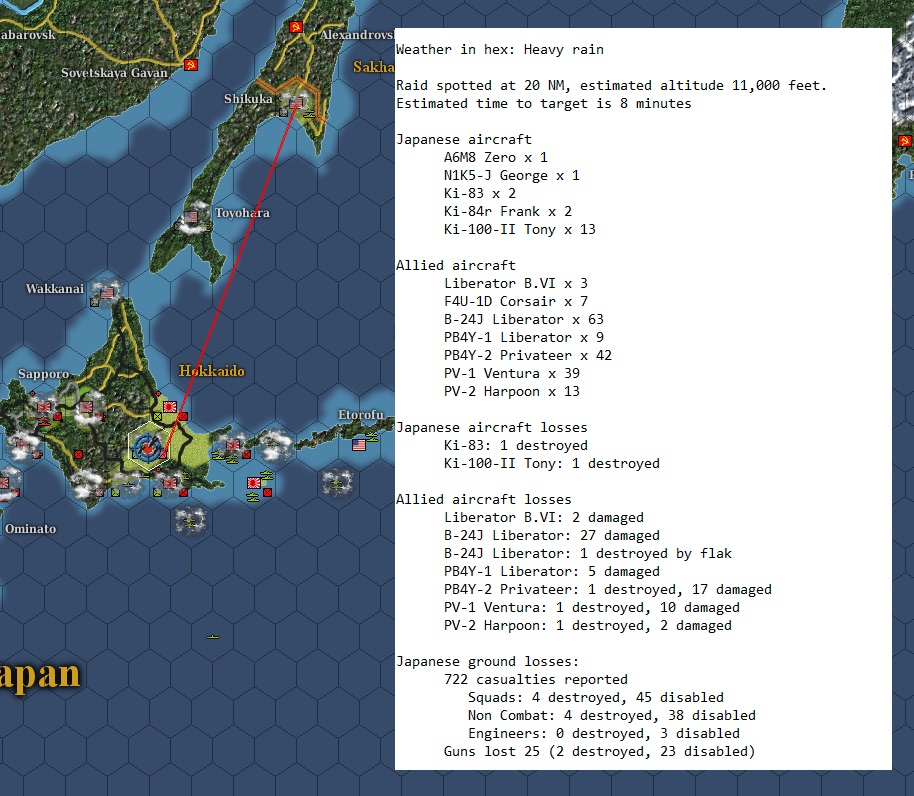Click the 'PV-2 Harpoon: 1 destroyed, 2 damaged' line
This screenshot has height=796, width=914.
588,626
